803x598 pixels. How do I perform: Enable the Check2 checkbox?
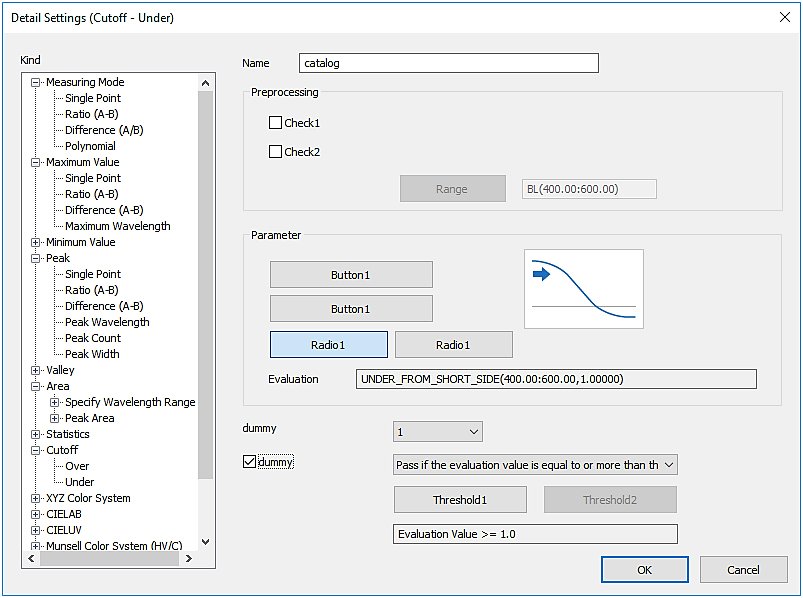[276, 152]
